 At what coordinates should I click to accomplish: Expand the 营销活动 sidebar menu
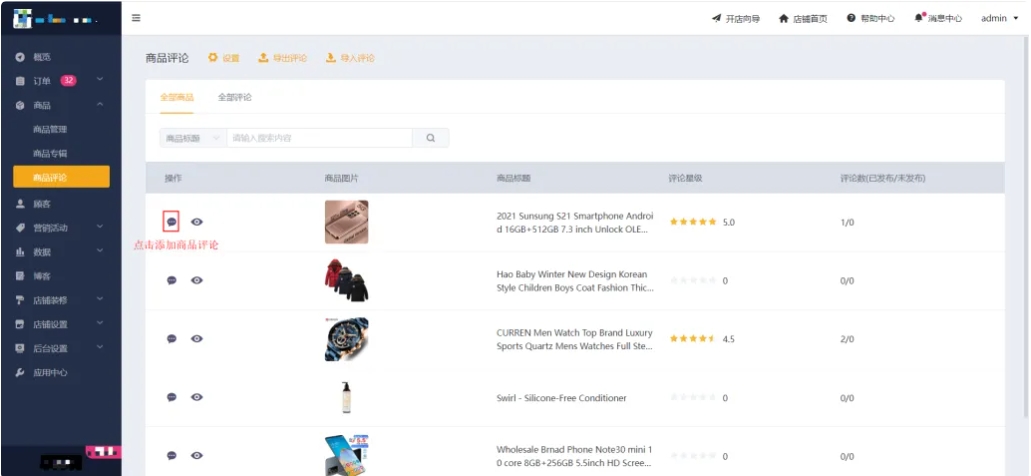pyautogui.click(x=61, y=227)
